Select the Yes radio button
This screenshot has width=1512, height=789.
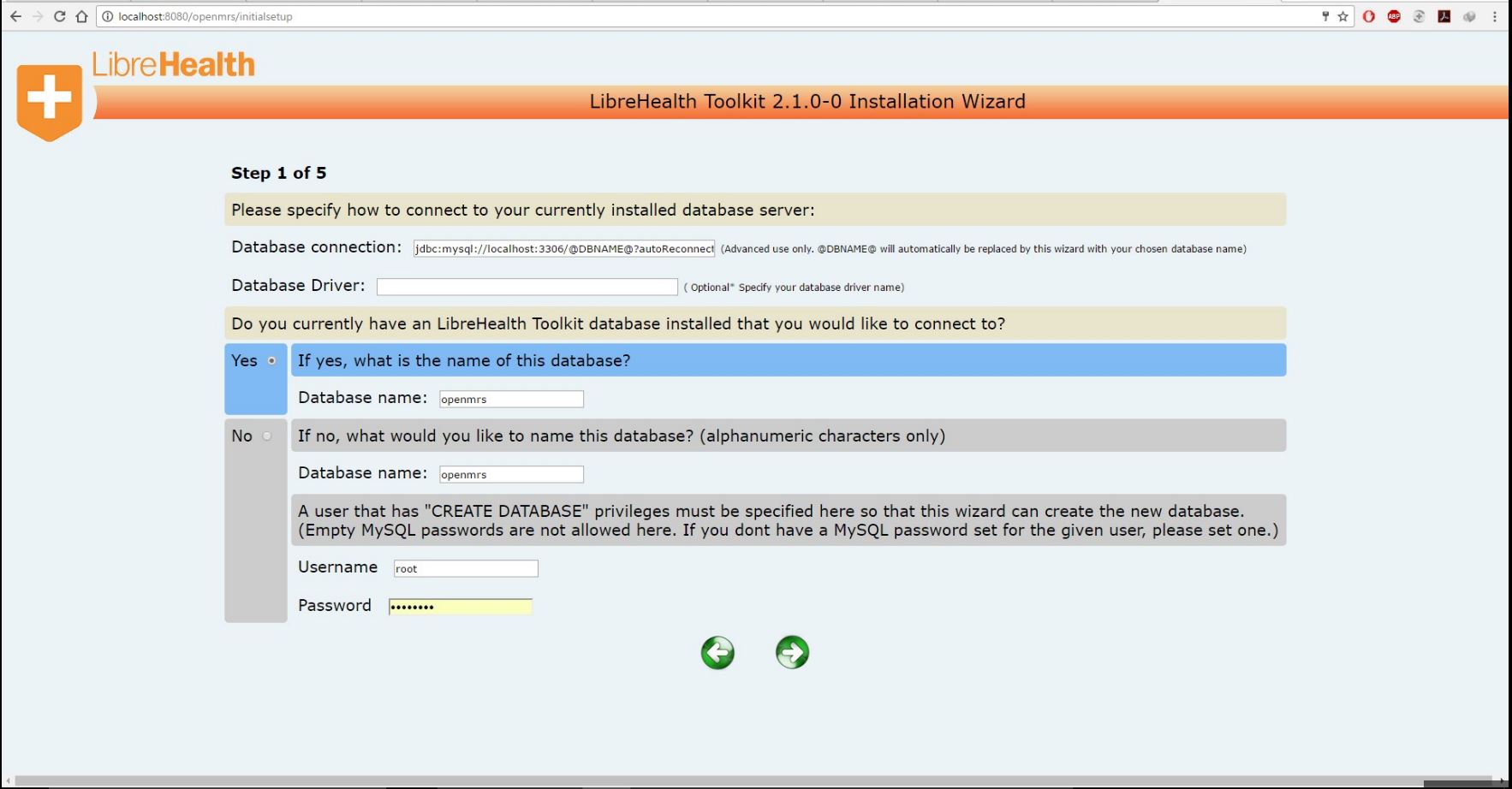click(x=271, y=361)
